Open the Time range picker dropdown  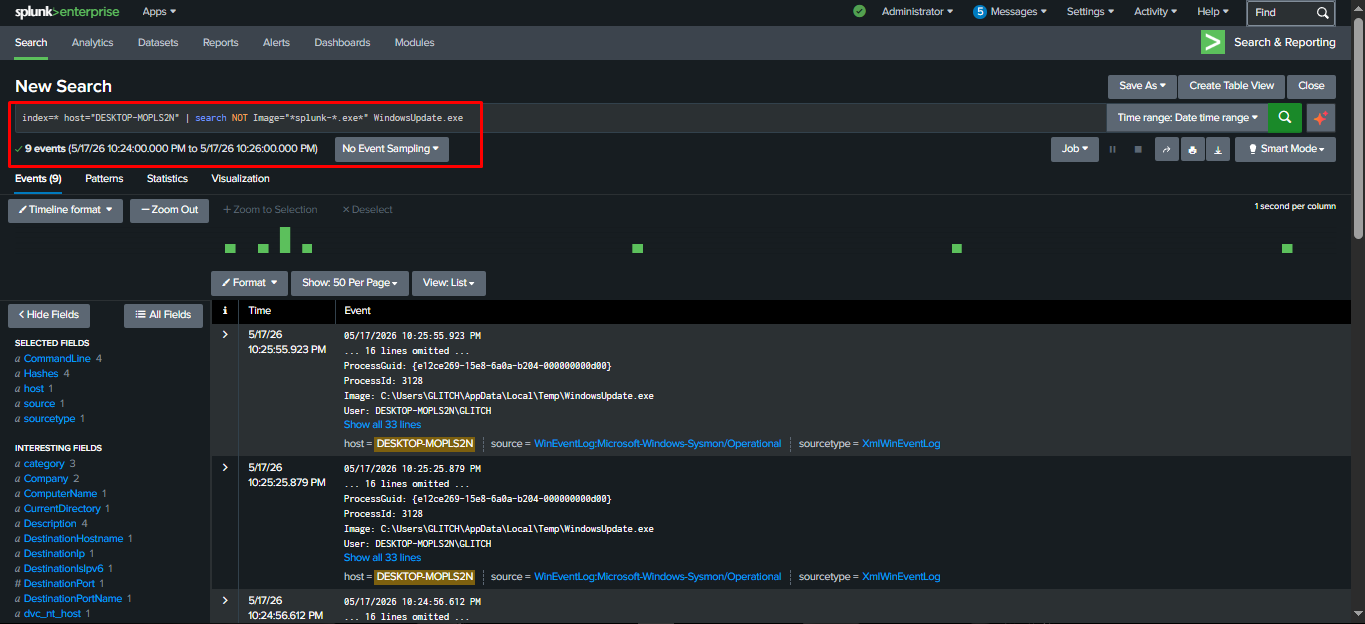[x=1187, y=117]
